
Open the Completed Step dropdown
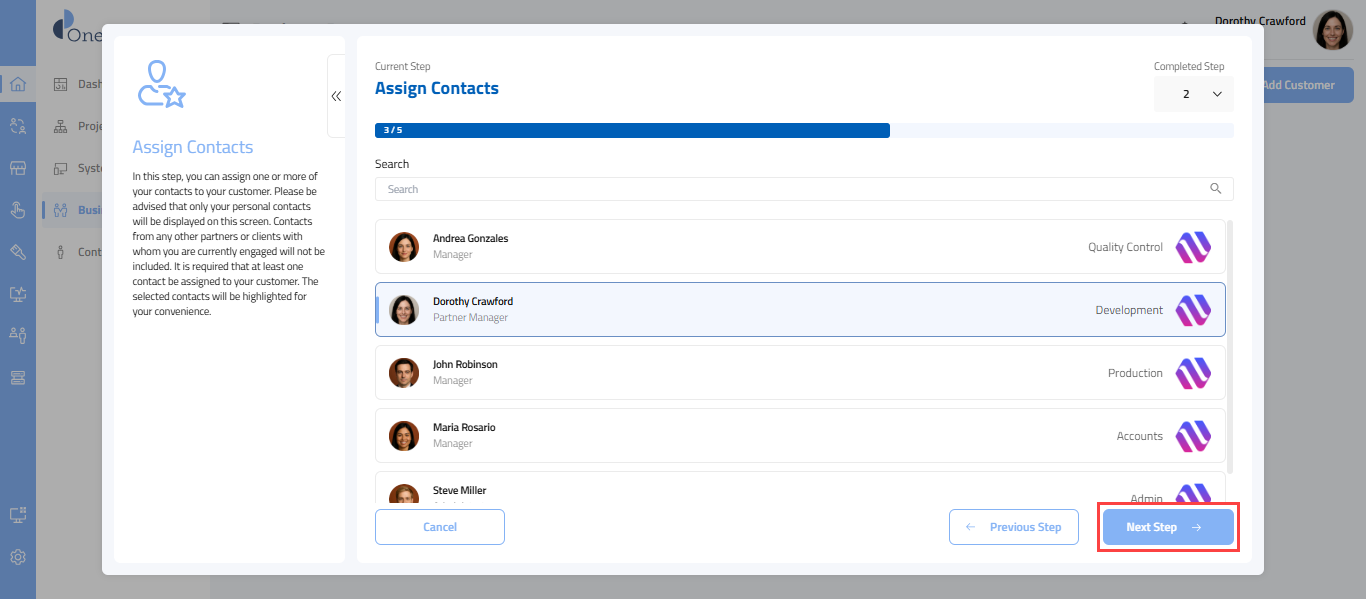click(1193, 94)
